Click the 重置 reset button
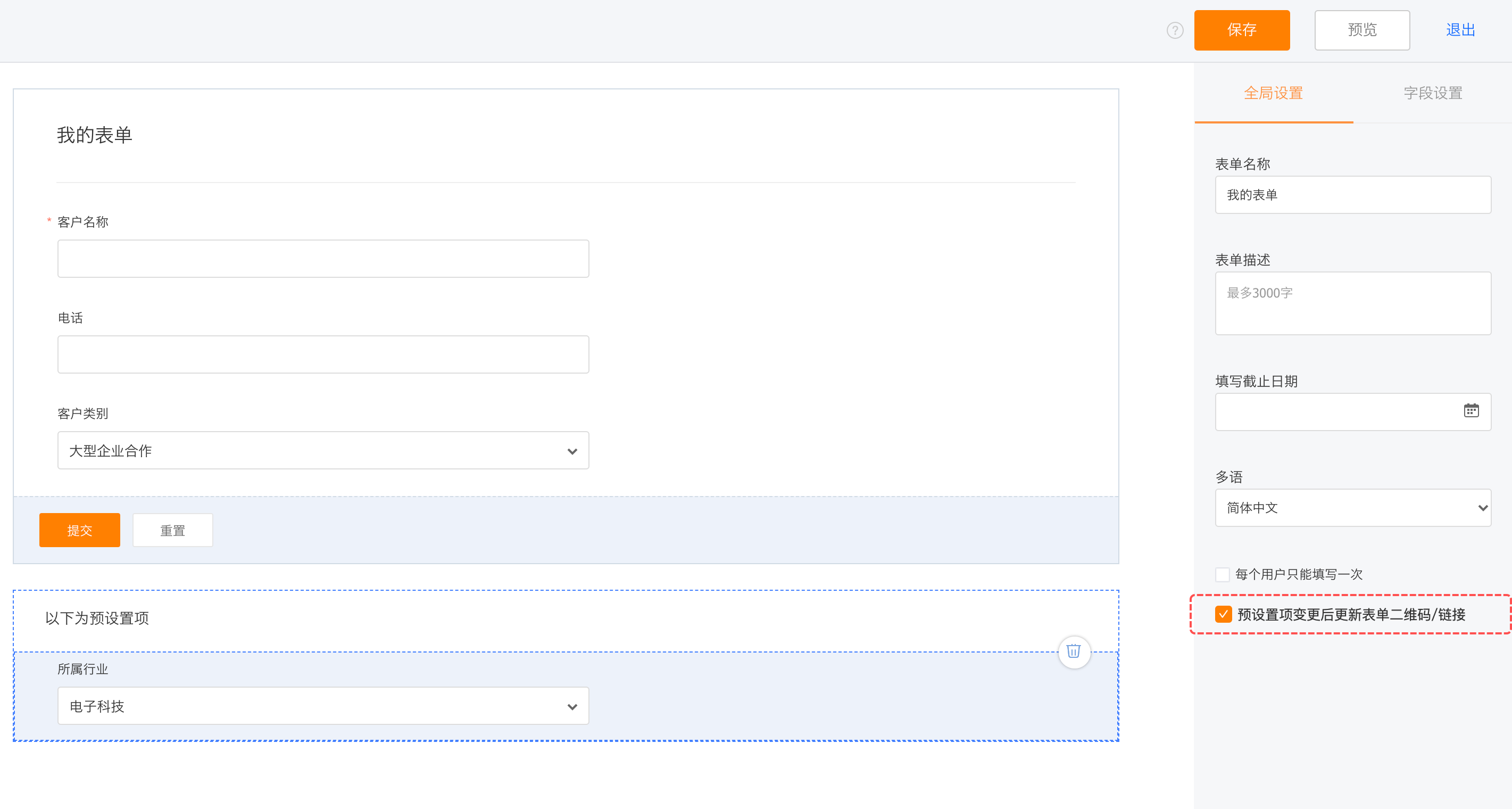This screenshot has width=1512, height=809. point(172,530)
